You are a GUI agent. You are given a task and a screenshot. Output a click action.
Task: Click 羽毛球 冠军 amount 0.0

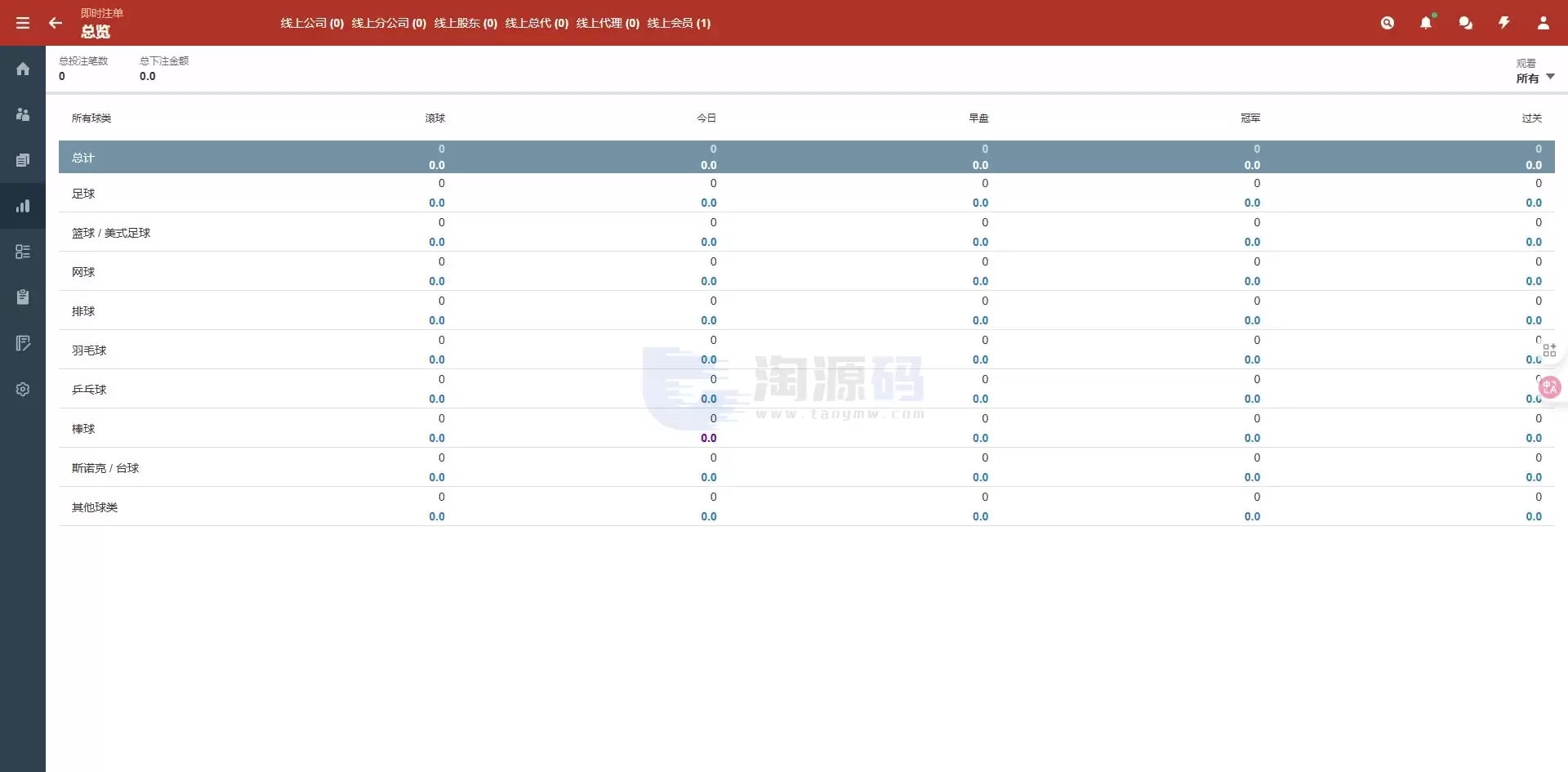1252,359
